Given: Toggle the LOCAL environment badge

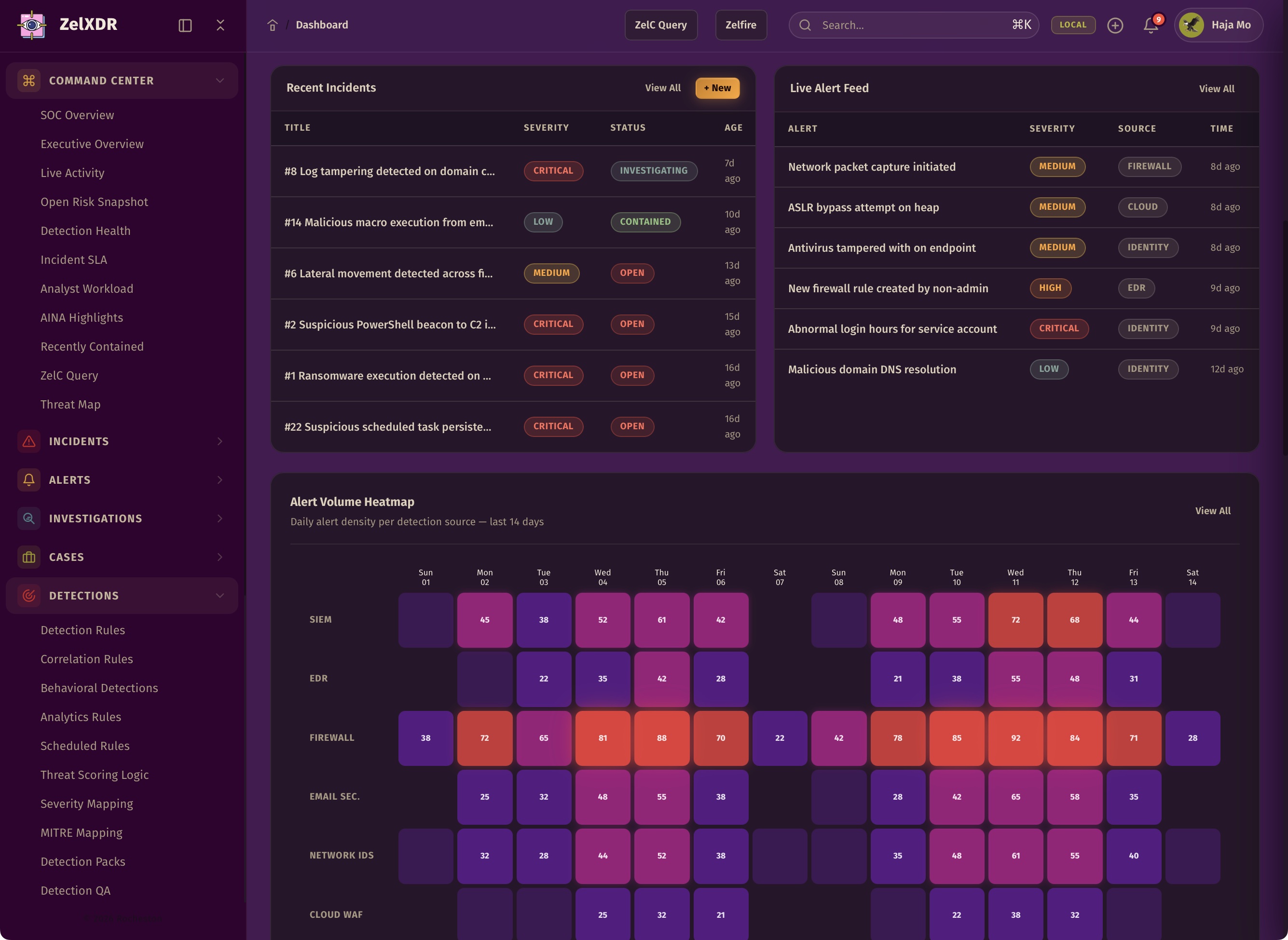Looking at the screenshot, I should click(1073, 25).
